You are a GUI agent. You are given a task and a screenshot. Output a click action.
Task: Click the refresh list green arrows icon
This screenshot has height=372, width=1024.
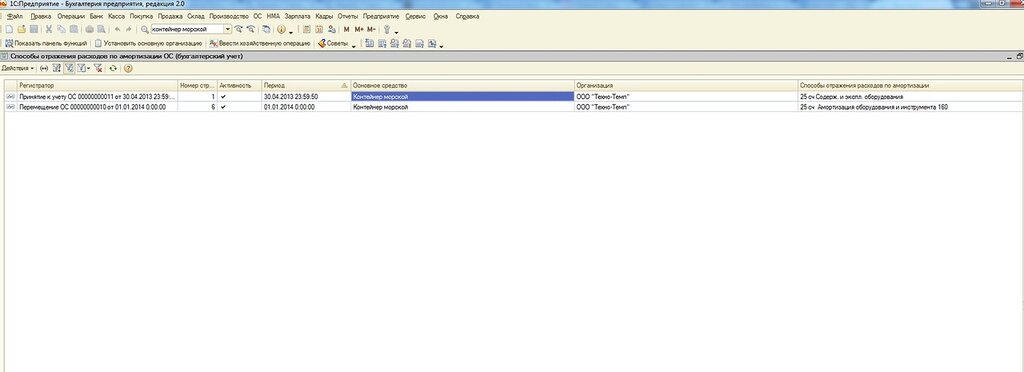click(113, 68)
